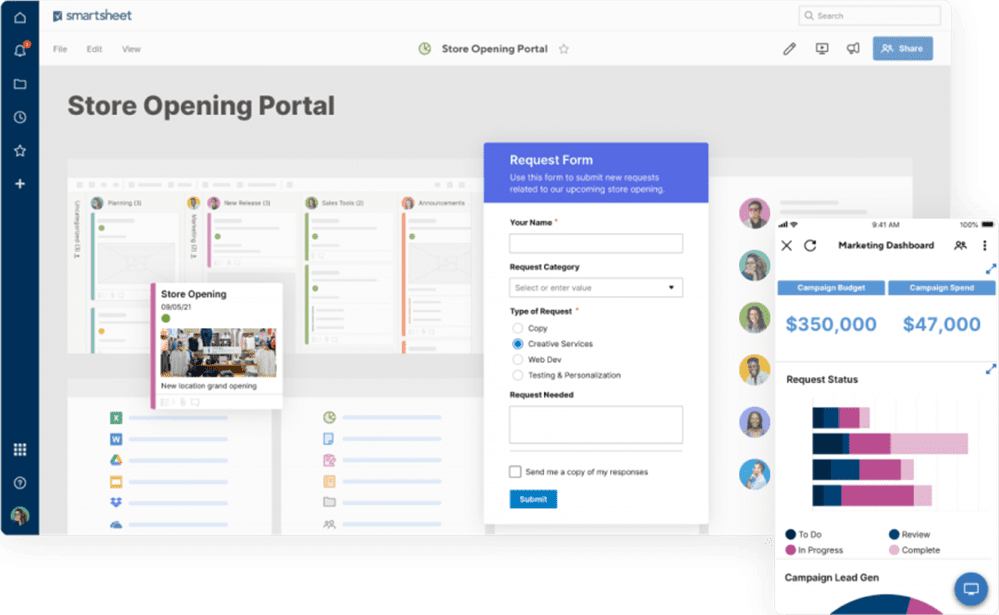Click the Search box at top
Image resolution: width=999 pixels, height=615 pixels.
[869, 15]
